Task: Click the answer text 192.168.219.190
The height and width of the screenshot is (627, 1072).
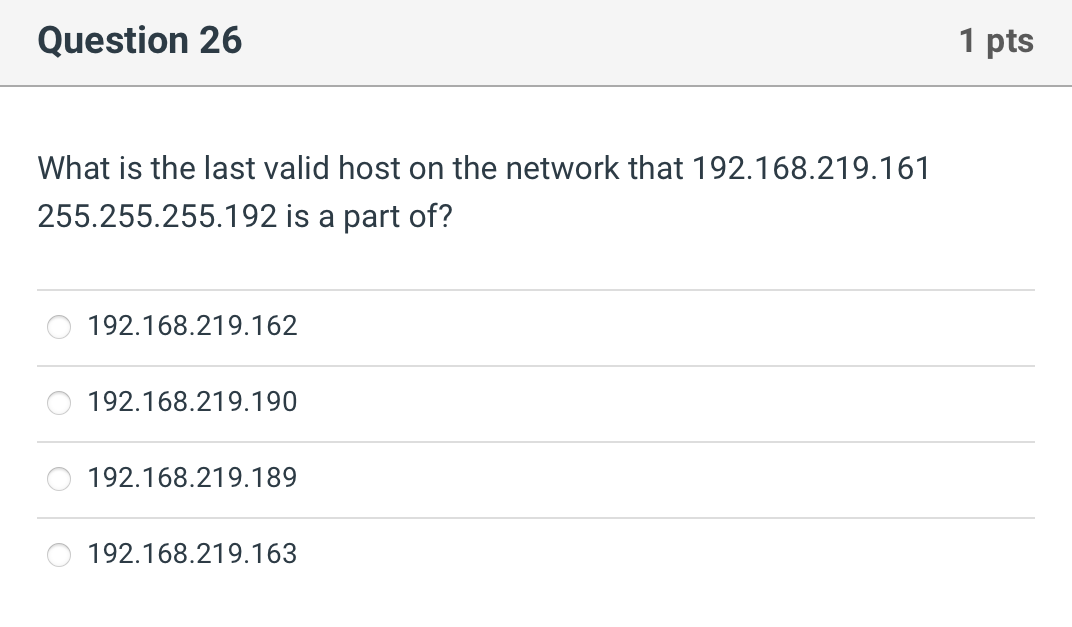Action: [192, 403]
